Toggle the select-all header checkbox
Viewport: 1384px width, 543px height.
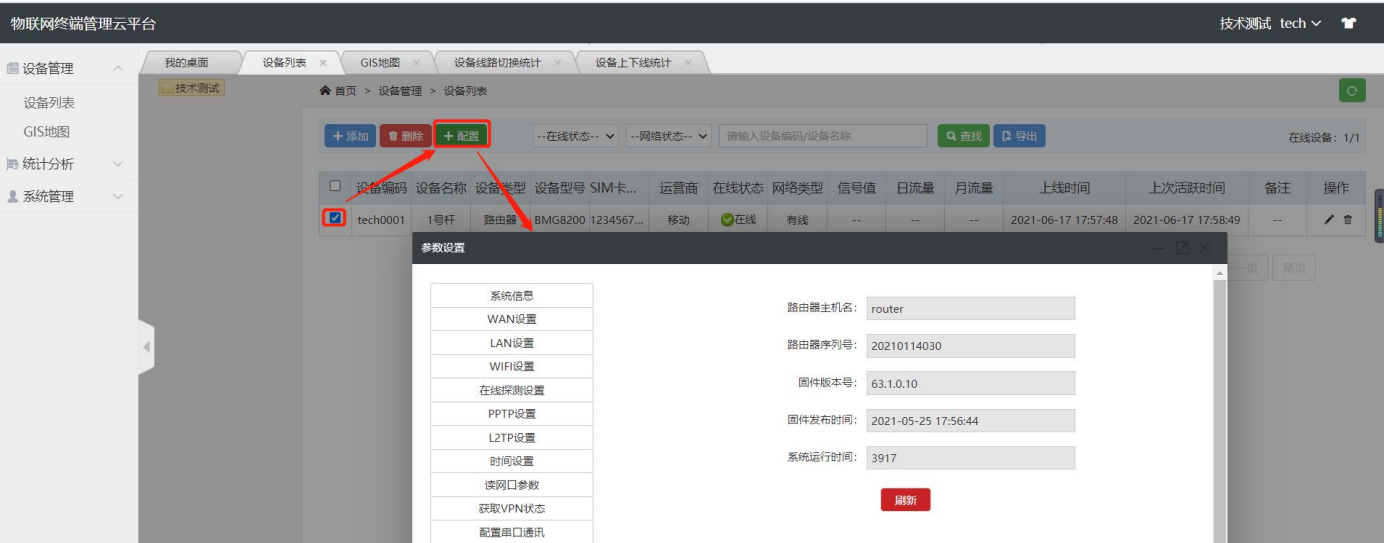click(x=335, y=186)
